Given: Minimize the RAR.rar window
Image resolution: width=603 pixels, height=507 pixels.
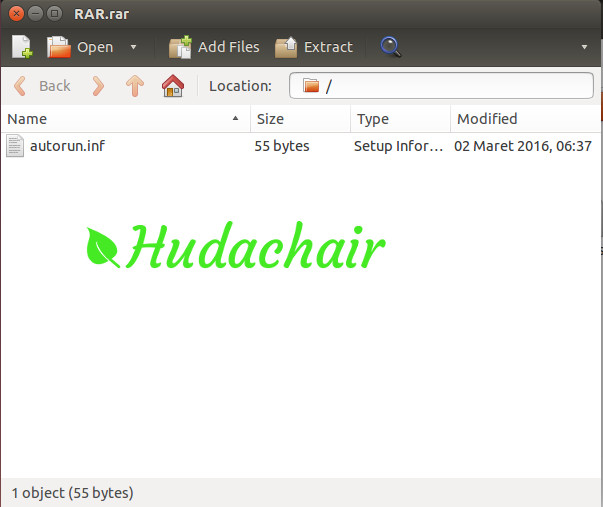Looking at the screenshot, I should click(x=35, y=14).
